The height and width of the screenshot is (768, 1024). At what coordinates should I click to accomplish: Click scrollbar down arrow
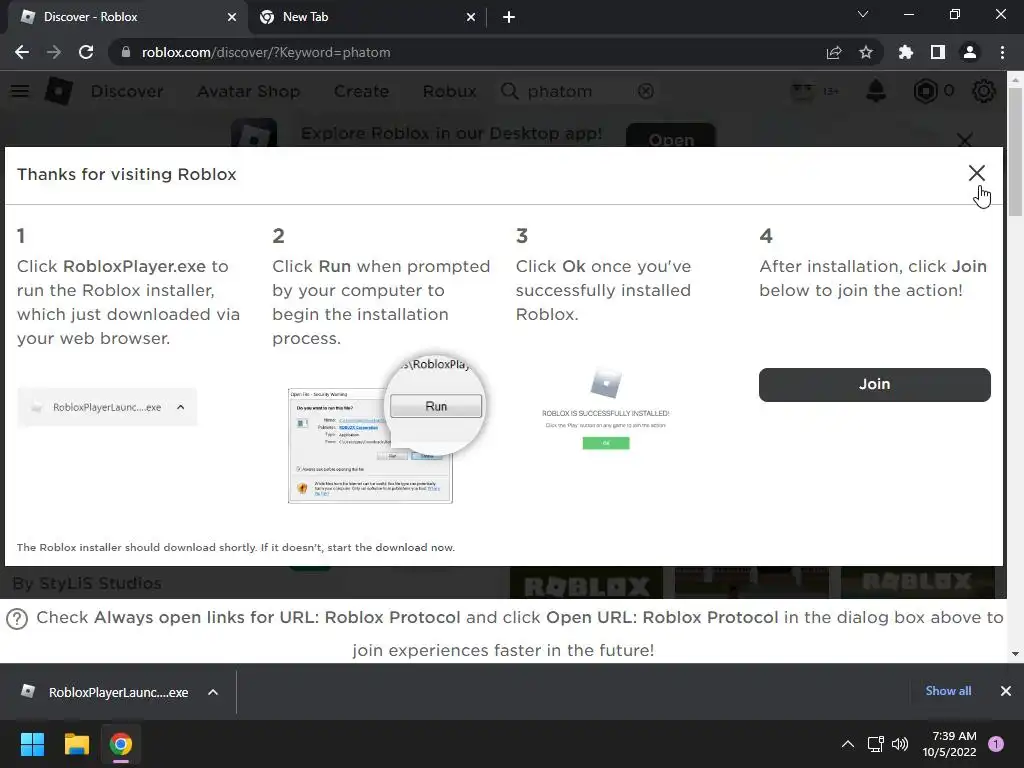(1015, 654)
